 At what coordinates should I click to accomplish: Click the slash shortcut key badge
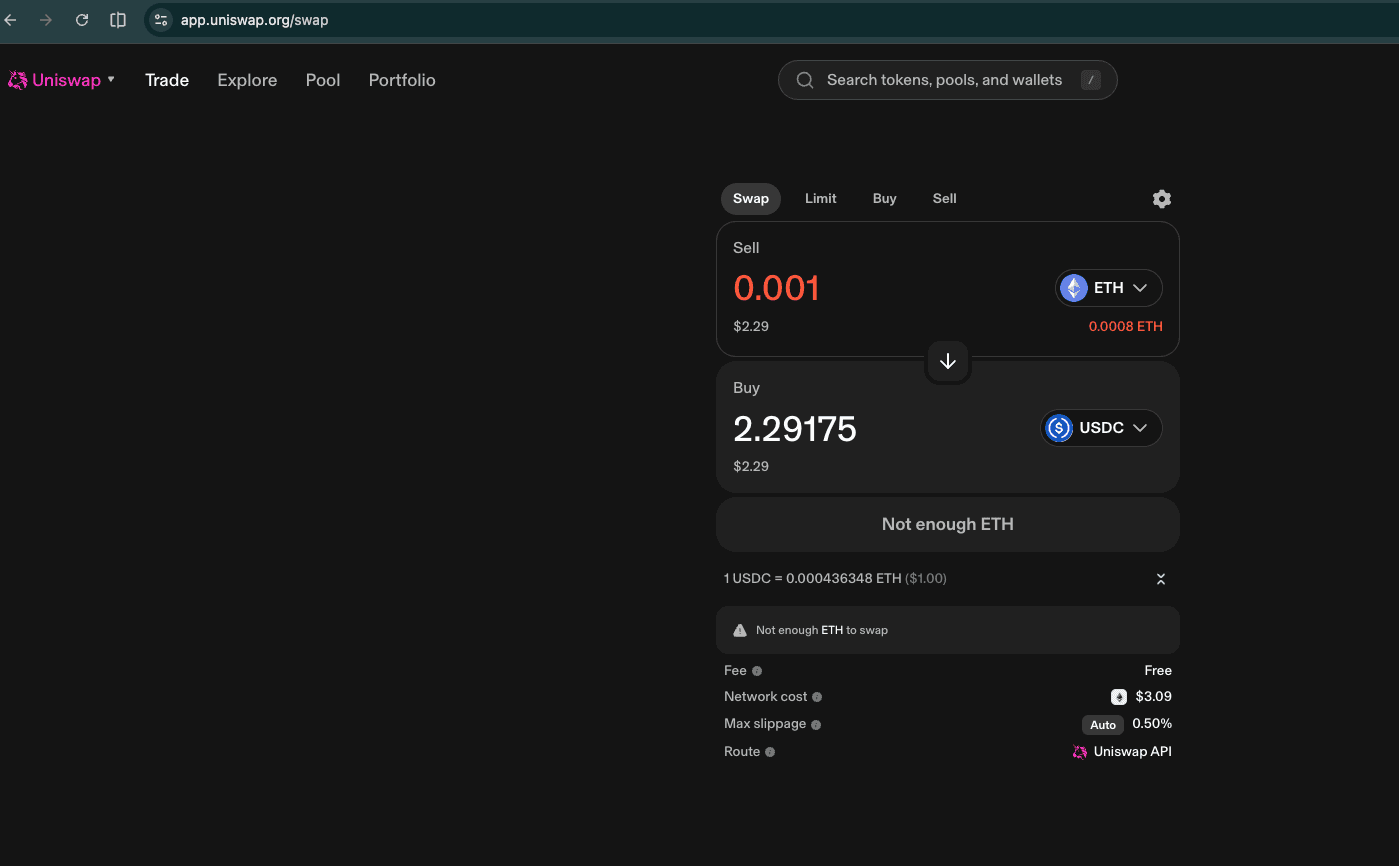(1091, 80)
